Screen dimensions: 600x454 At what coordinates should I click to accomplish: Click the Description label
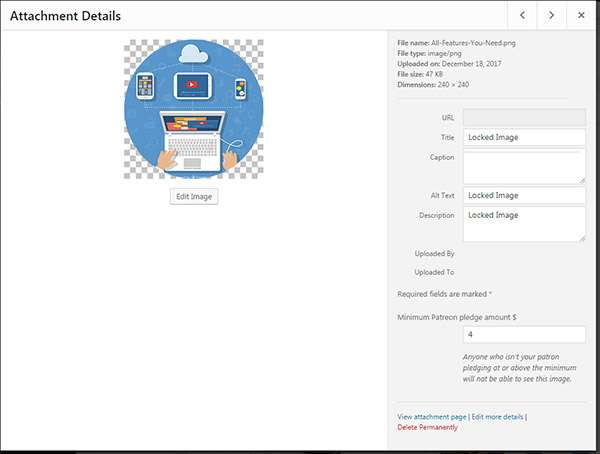[x=437, y=216]
